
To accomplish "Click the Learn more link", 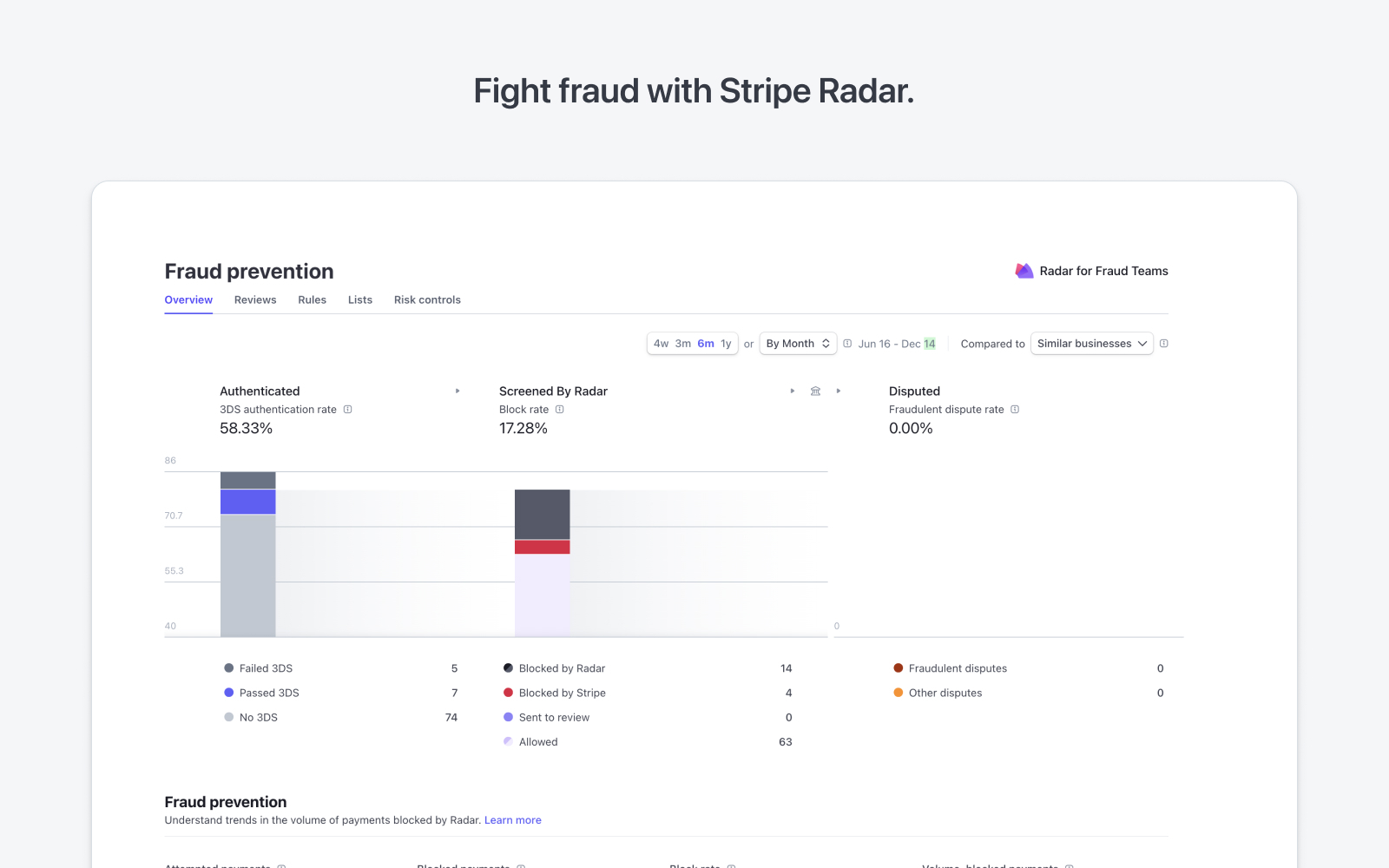I will pyautogui.click(x=512, y=819).
